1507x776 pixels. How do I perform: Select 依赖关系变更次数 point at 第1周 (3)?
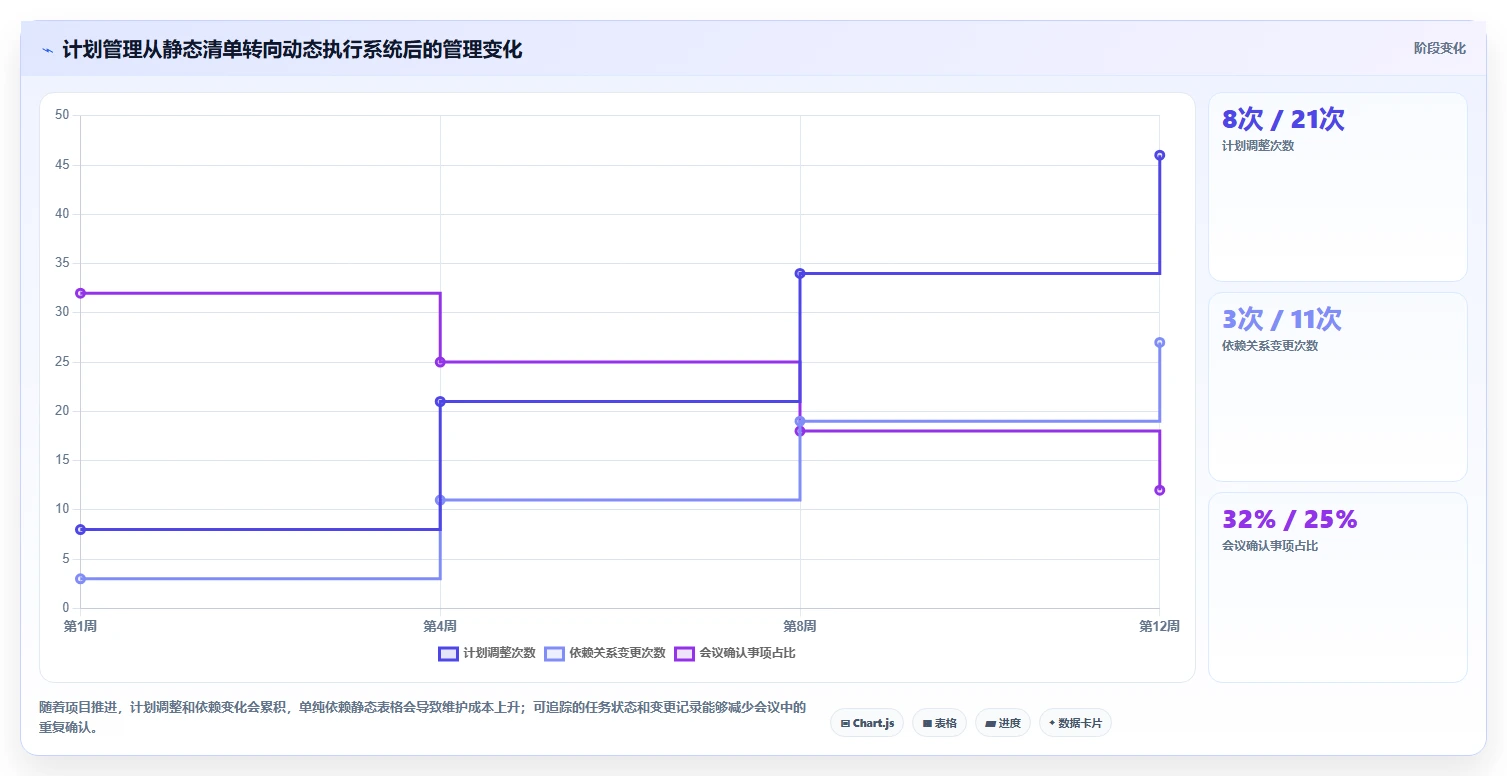point(80,578)
